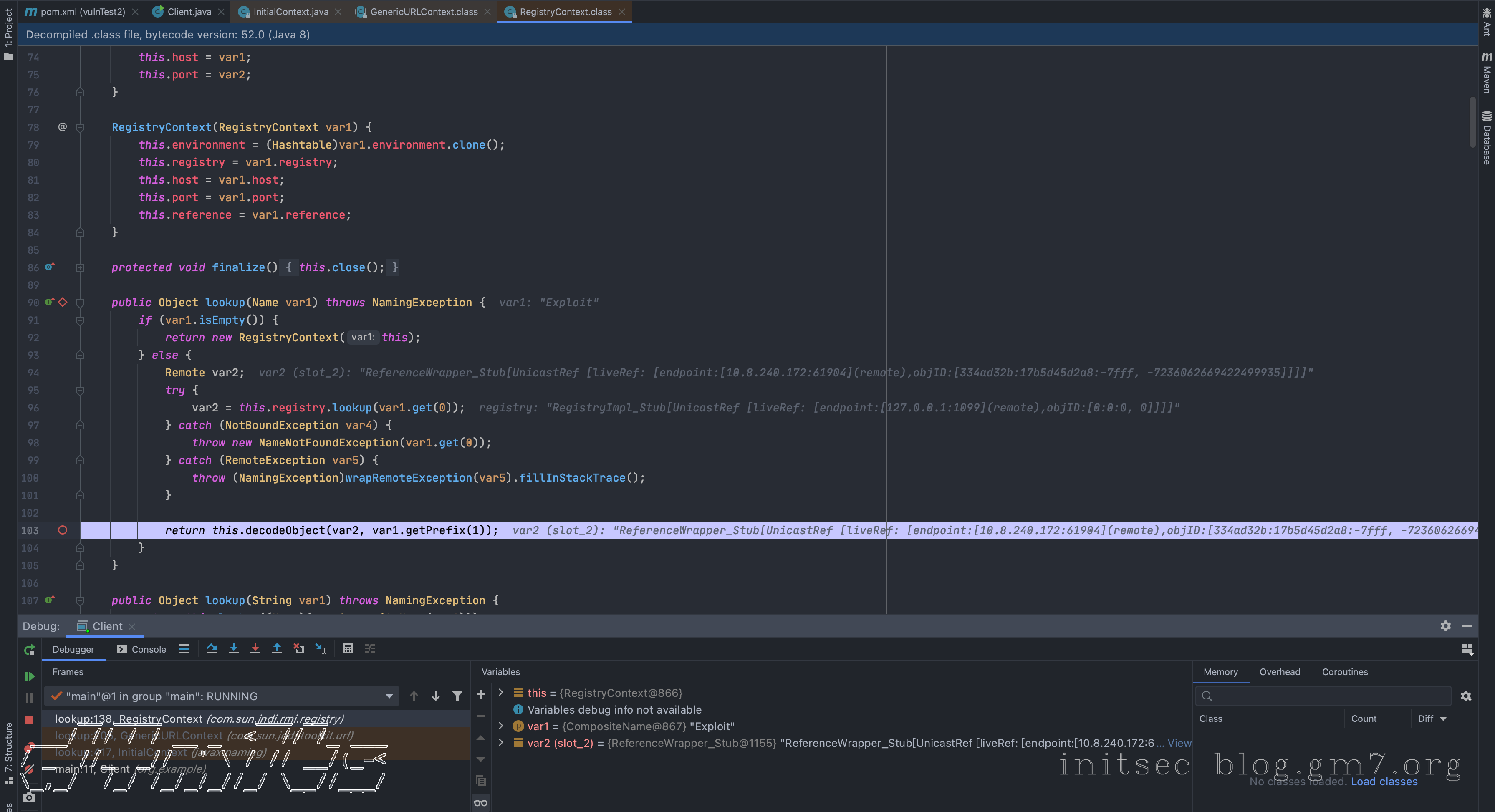Click the View link for var2 value
The width and height of the screenshot is (1495, 812).
point(1179,743)
